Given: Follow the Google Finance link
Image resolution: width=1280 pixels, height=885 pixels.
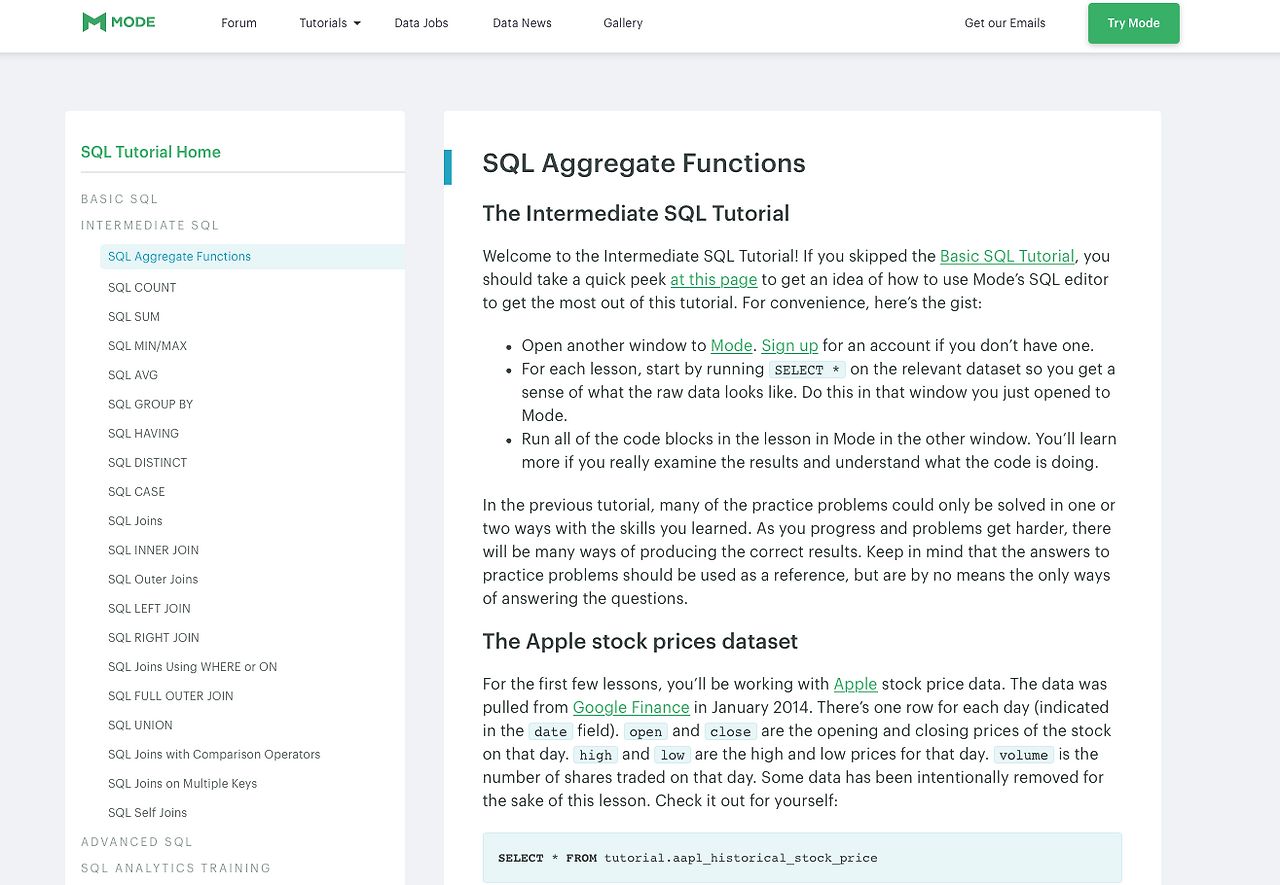Looking at the screenshot, I should click(x=631, y=707).
